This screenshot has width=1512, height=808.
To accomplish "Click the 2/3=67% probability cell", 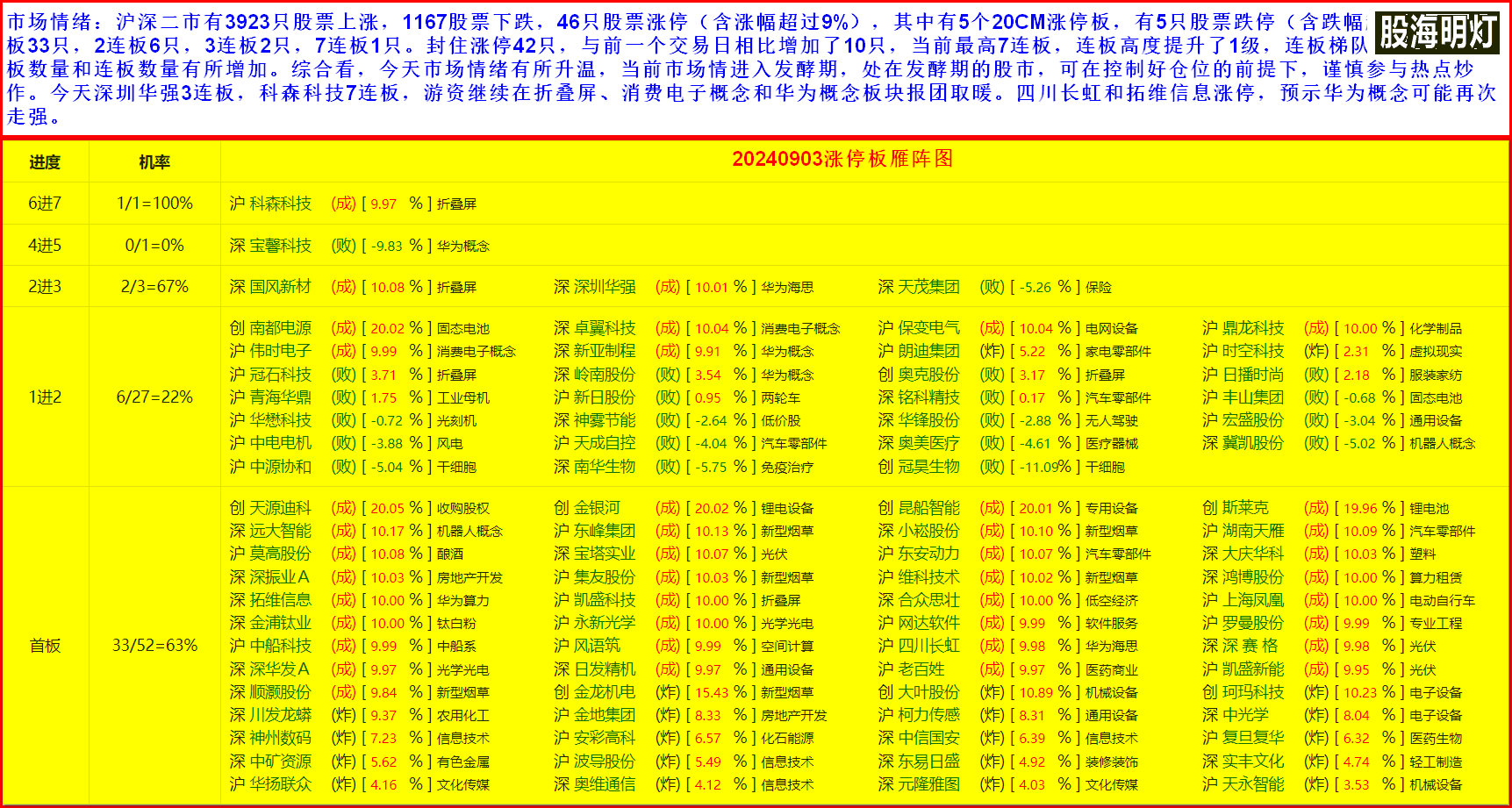I will 154,287.
